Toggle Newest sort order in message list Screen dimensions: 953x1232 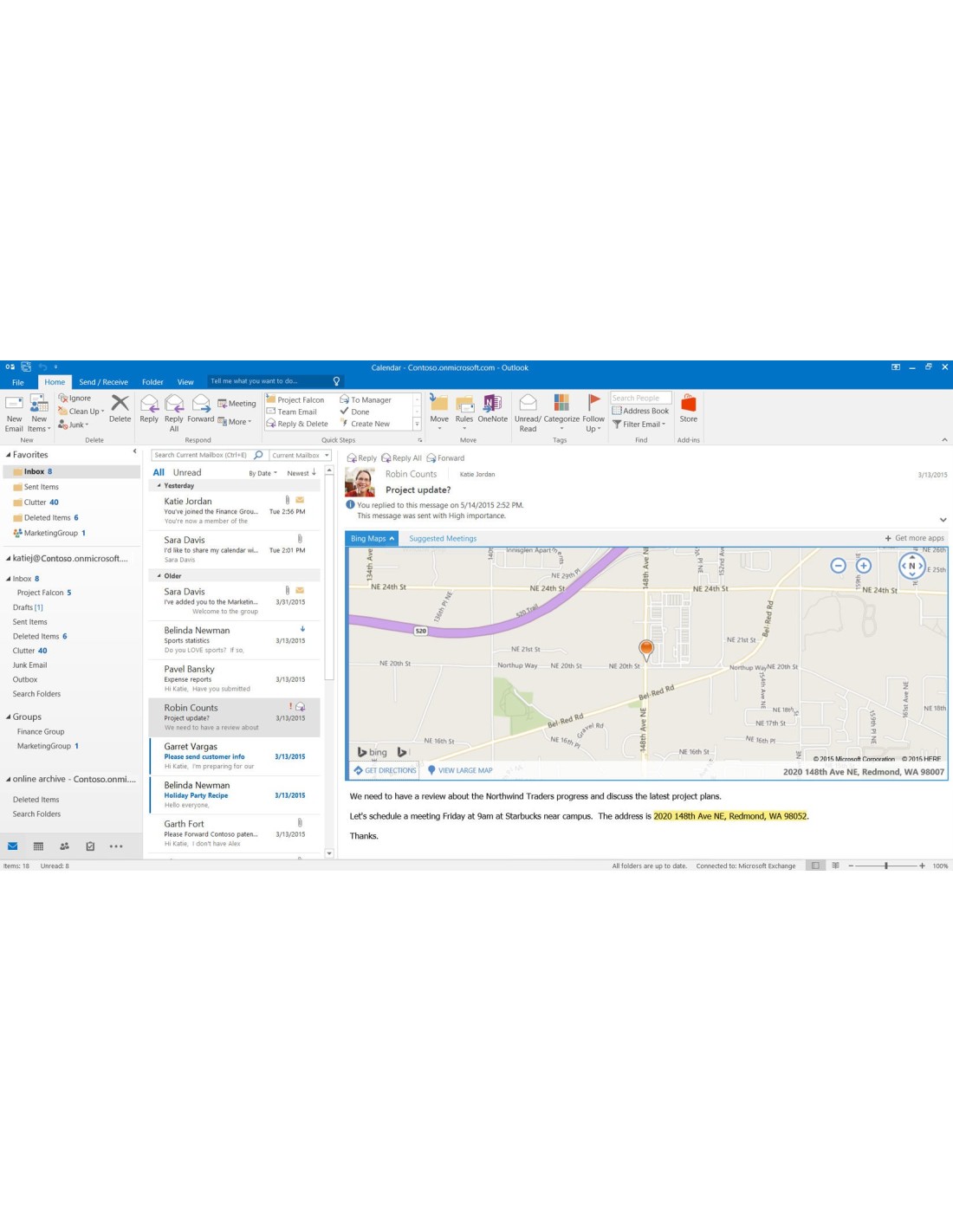pyautogui.click(x=301, y=473)
